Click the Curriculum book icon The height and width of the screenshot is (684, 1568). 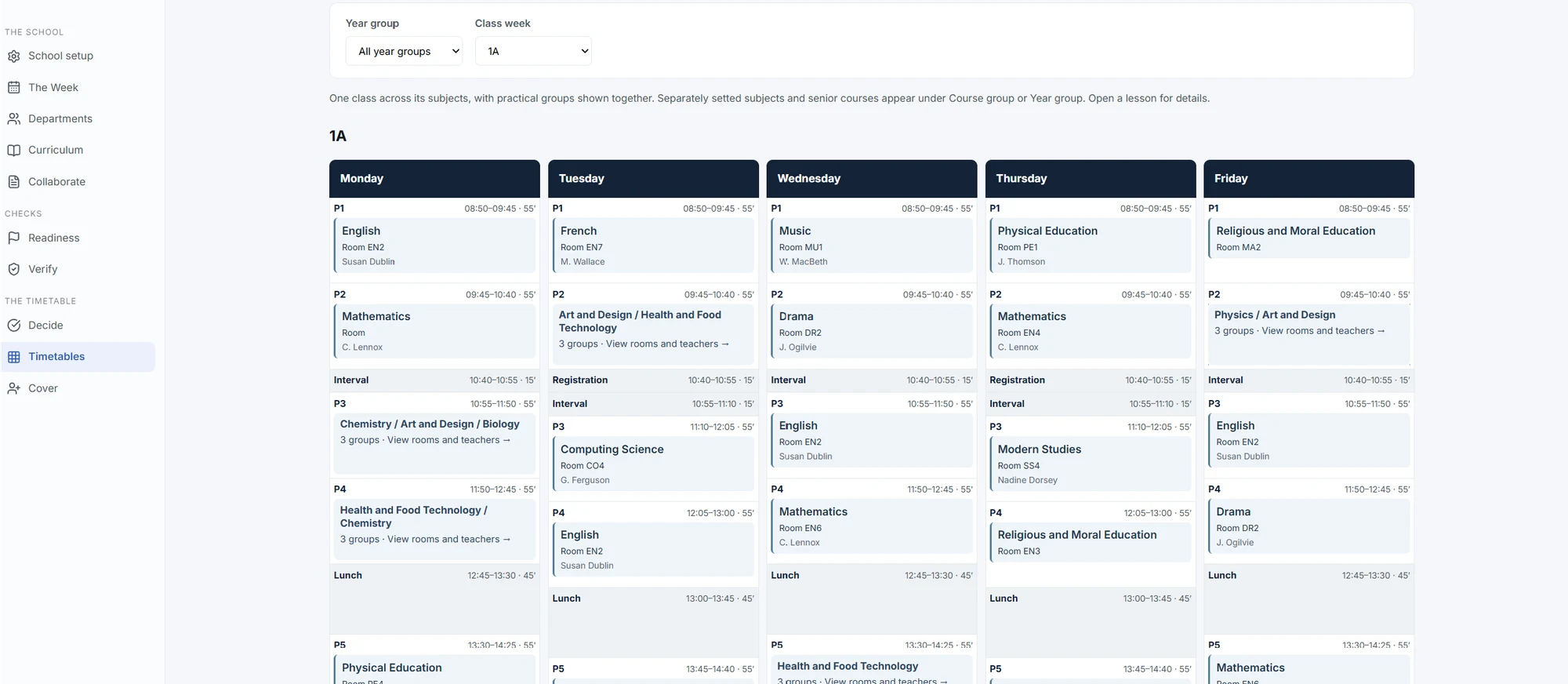(13, 151)
